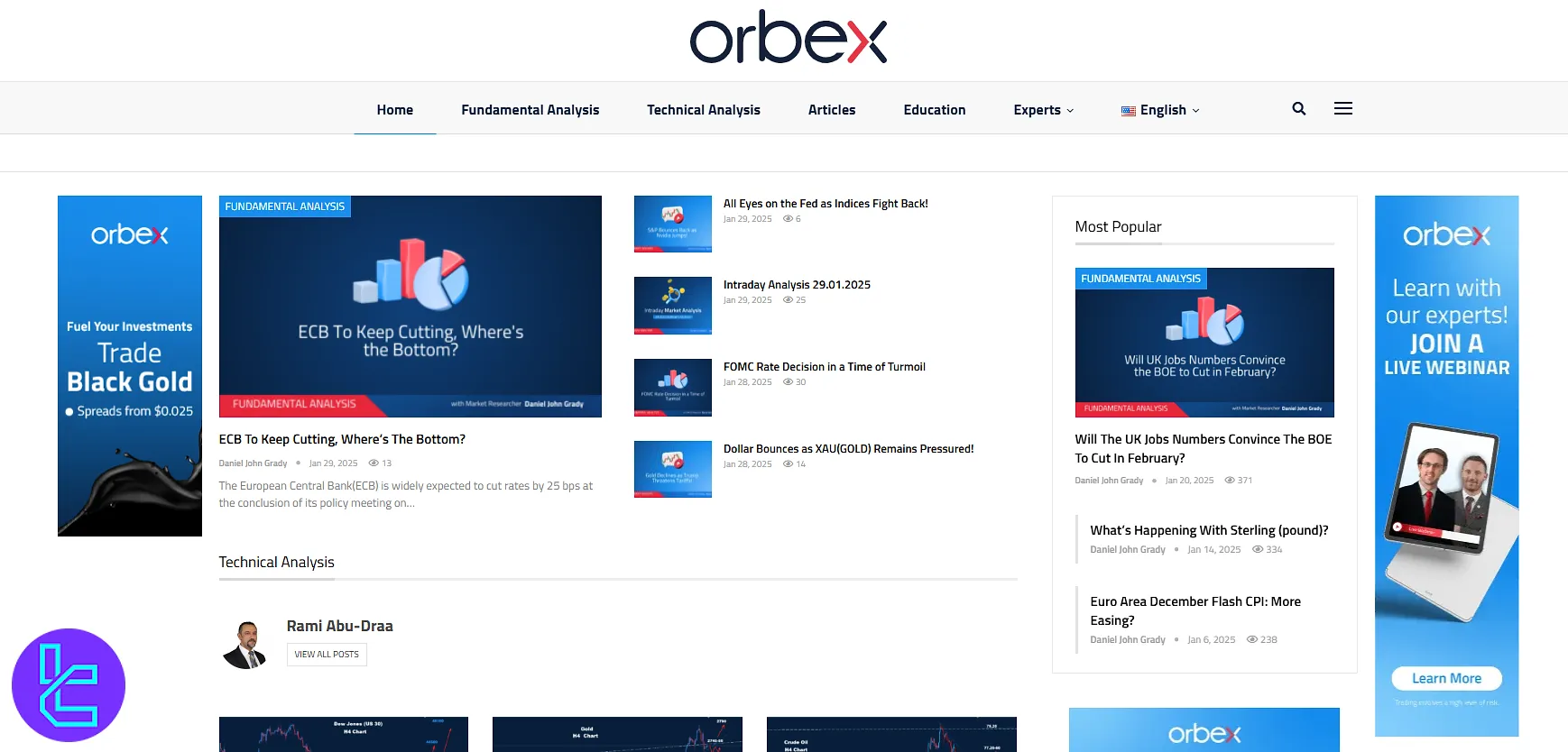Click the views eye icon beside 371
This screenshot has width=1568, height=752.
[1230, 481]
